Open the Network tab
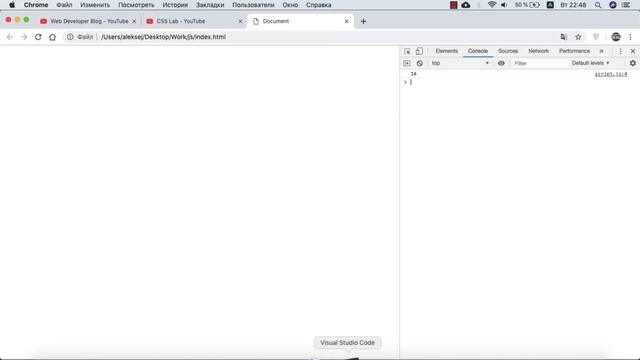Viewport: 640px width, 360px height. [x=538, y=51]
